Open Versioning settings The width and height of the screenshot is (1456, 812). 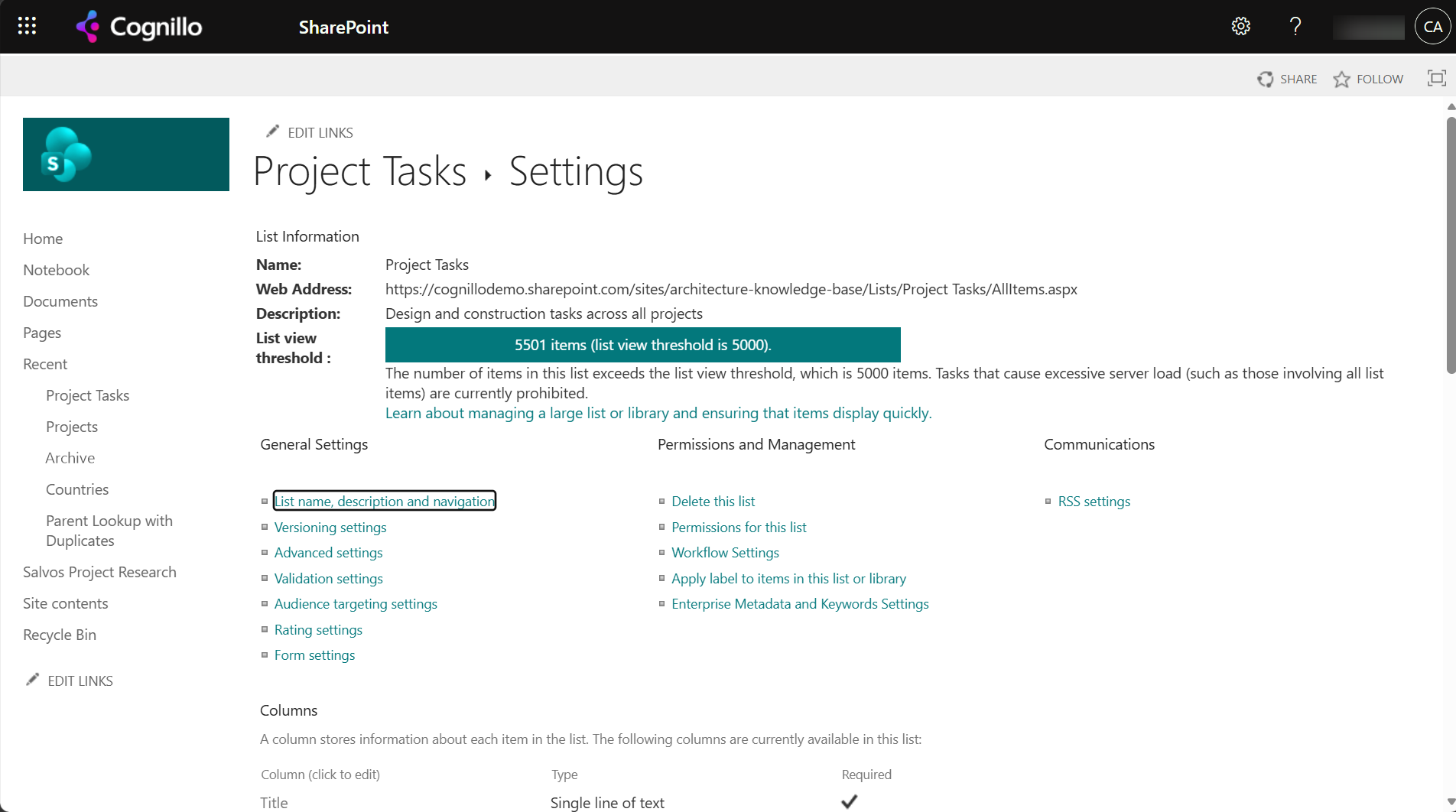[330, 527]
